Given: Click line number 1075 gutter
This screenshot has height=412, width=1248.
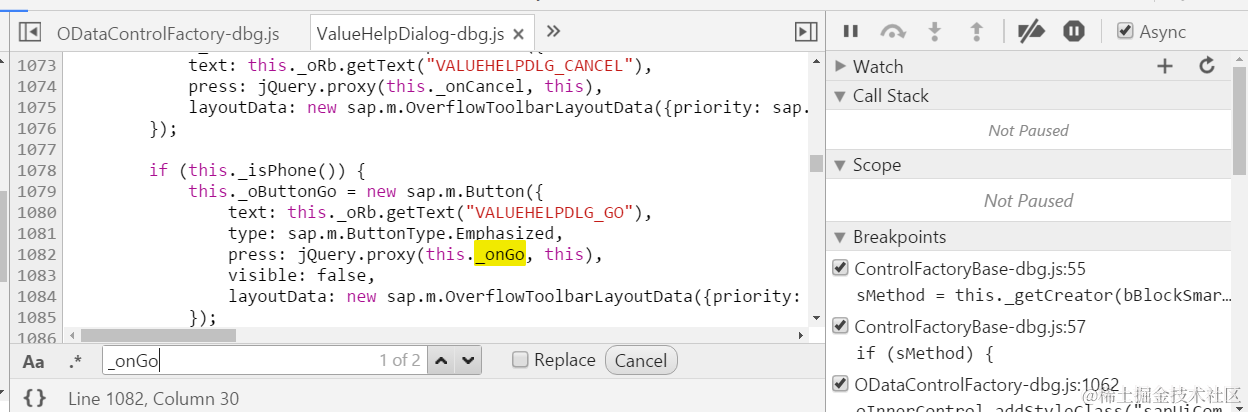Looking at the screenshot, I should 35,107.
